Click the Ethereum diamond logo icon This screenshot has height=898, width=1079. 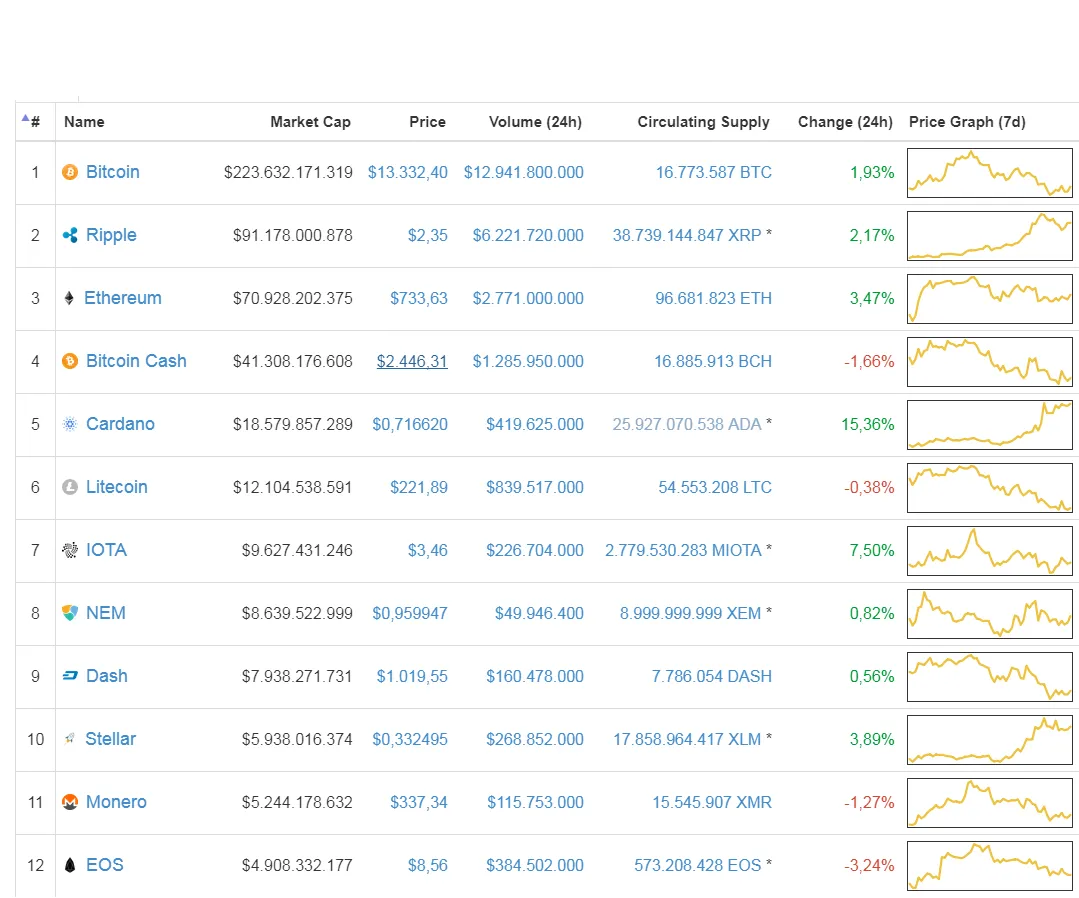click(69, 298)
